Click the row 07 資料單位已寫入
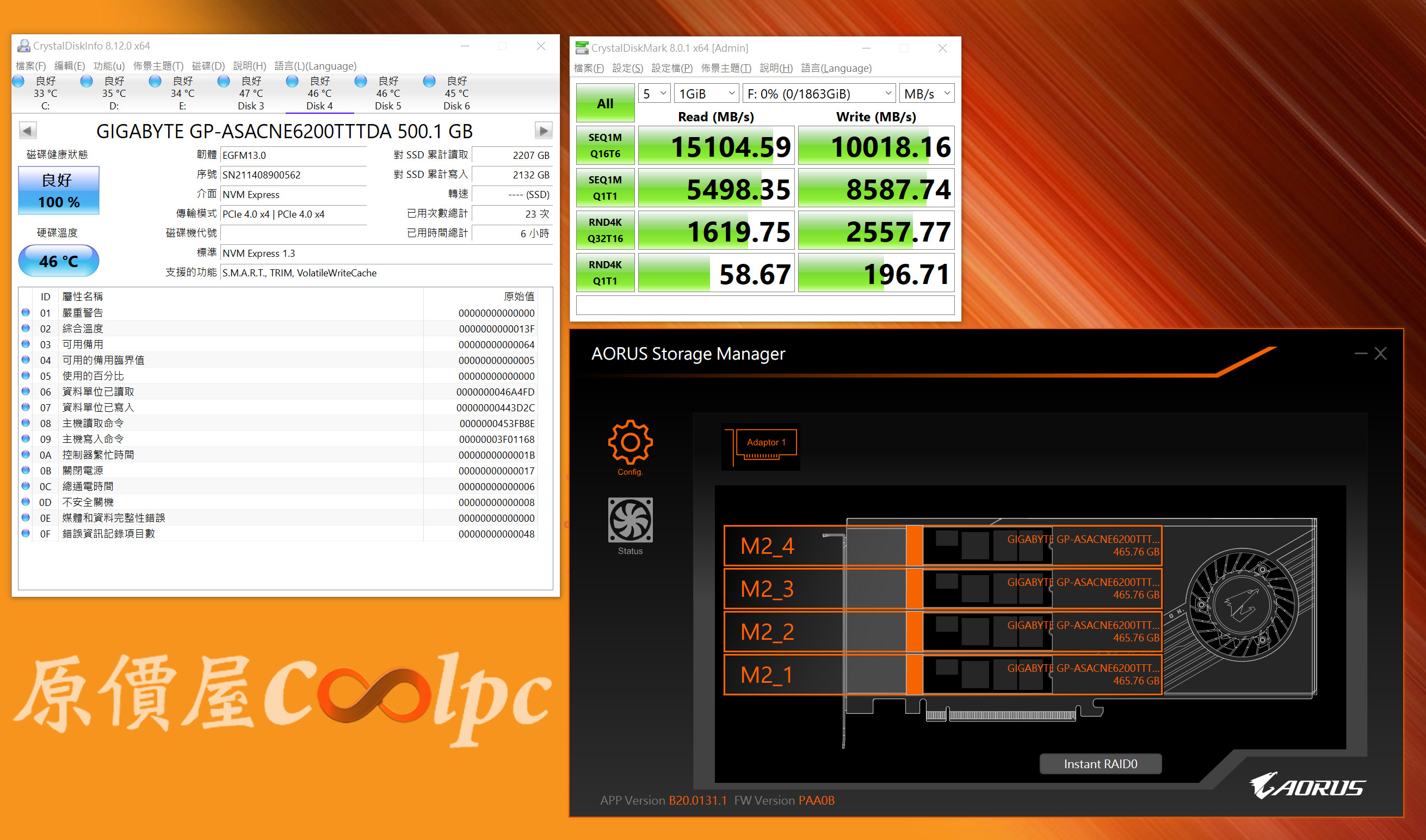This screenshot has height=840, width=1426. (278, 407)
